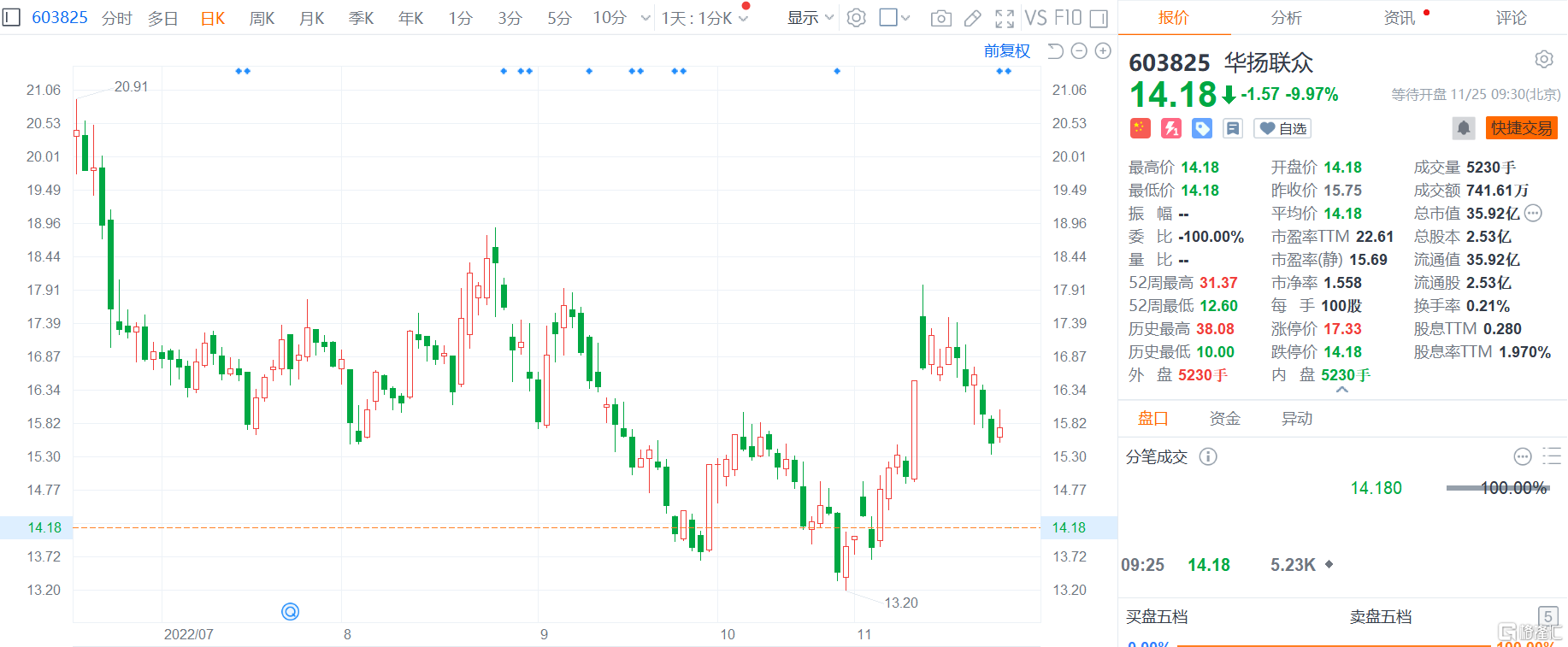Expand the 1天:1分K dropdown
The width and height of the screenshot is (1568, 647).
(704, 18)
